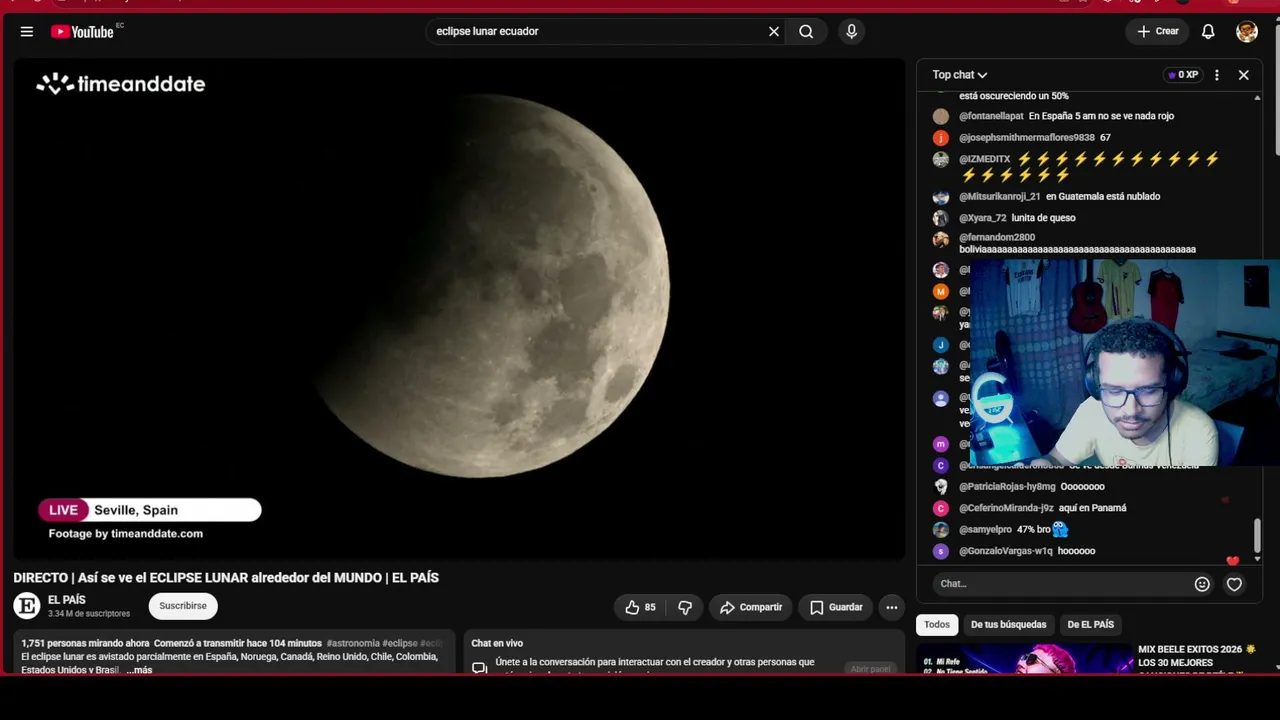
Task: Select the De tus búsquedas chip
Action: point(1009,625)
